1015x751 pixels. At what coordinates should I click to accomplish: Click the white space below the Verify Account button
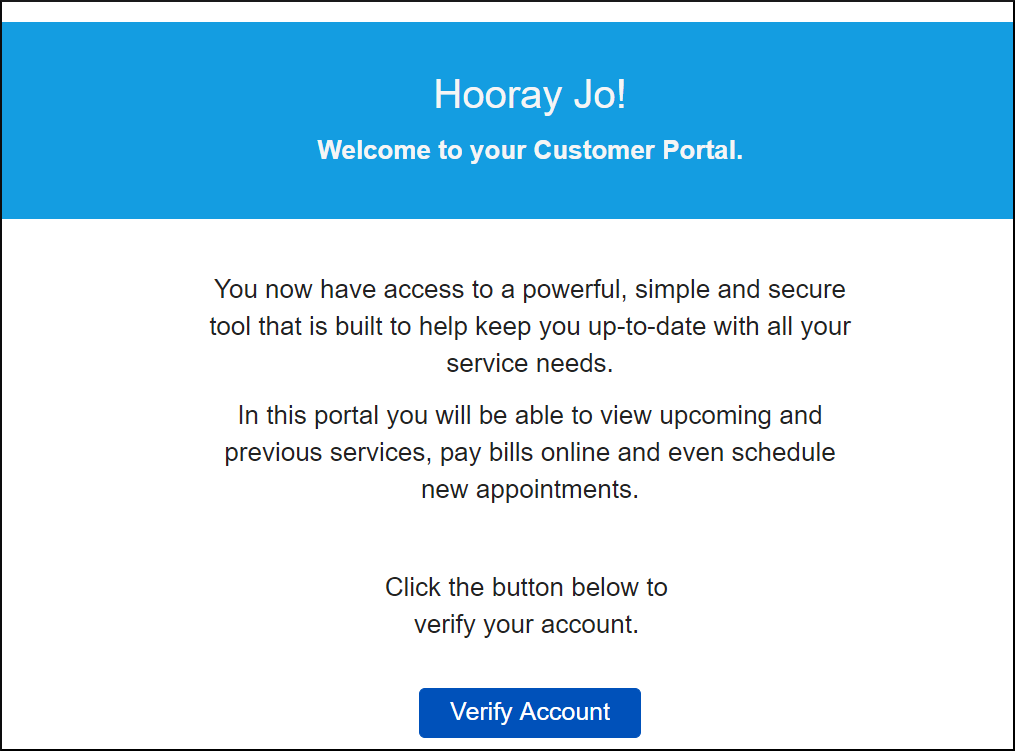[x=529, y=745]
